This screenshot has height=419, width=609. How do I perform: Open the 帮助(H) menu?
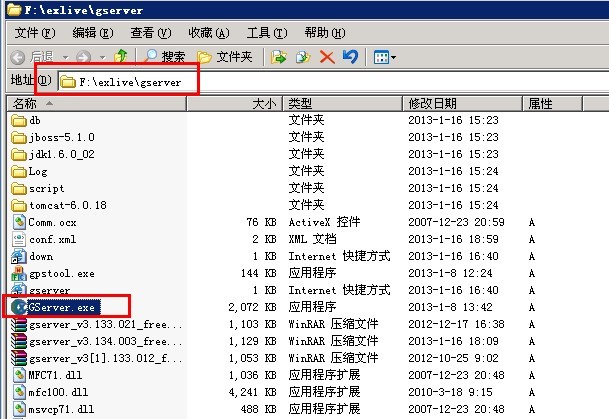point(324,33)
